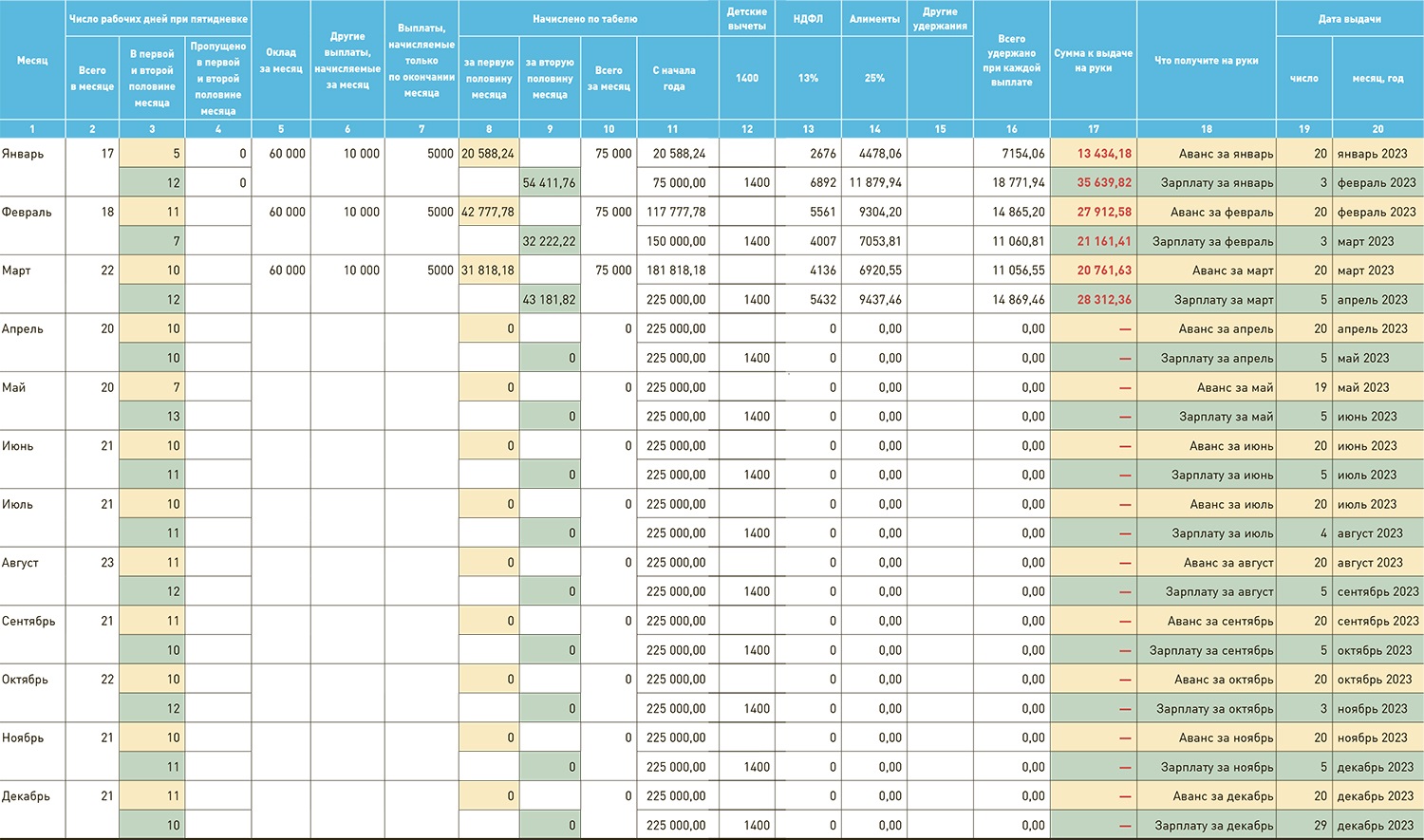Screen dimensions: 1424x840
Task: Select the Детские вычеты header cell
Action: point(747,19)
